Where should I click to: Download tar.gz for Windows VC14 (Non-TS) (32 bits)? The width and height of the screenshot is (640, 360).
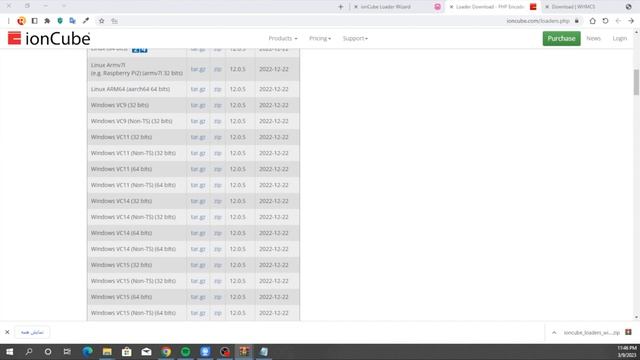pyautogui.click(x=198, y=217)
